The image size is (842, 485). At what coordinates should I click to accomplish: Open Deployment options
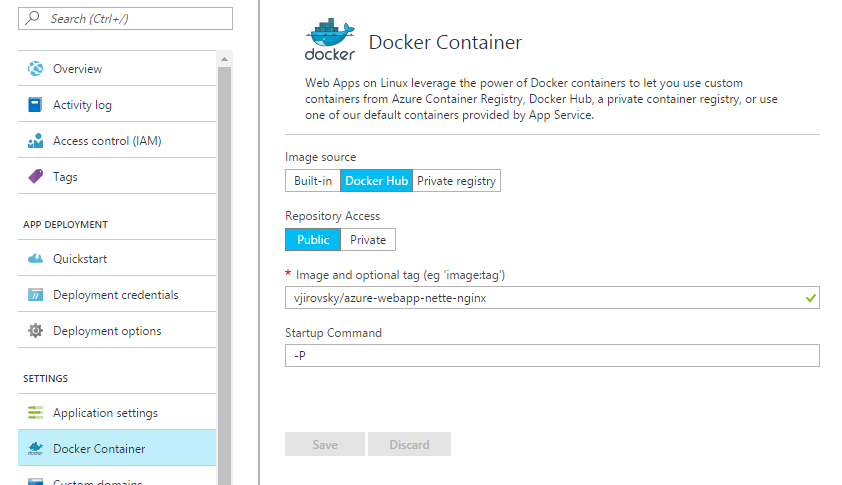coord(117,331)
